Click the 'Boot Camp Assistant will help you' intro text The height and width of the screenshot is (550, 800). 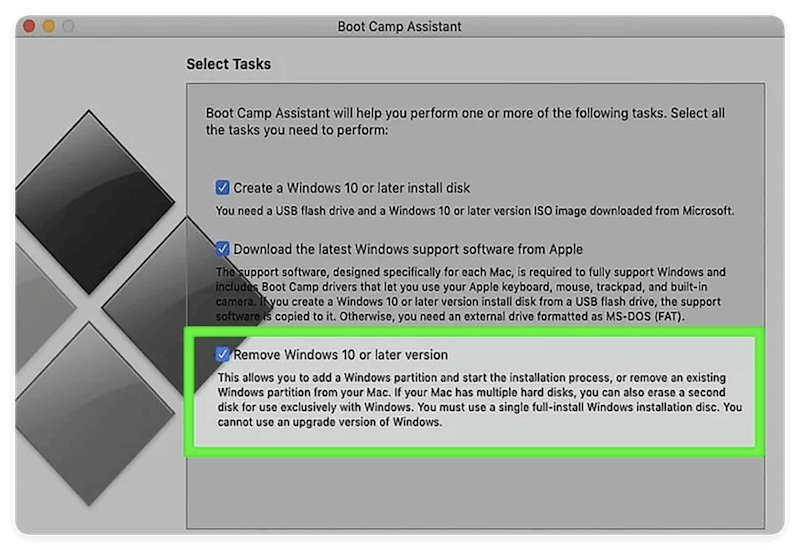coord(465,121)
